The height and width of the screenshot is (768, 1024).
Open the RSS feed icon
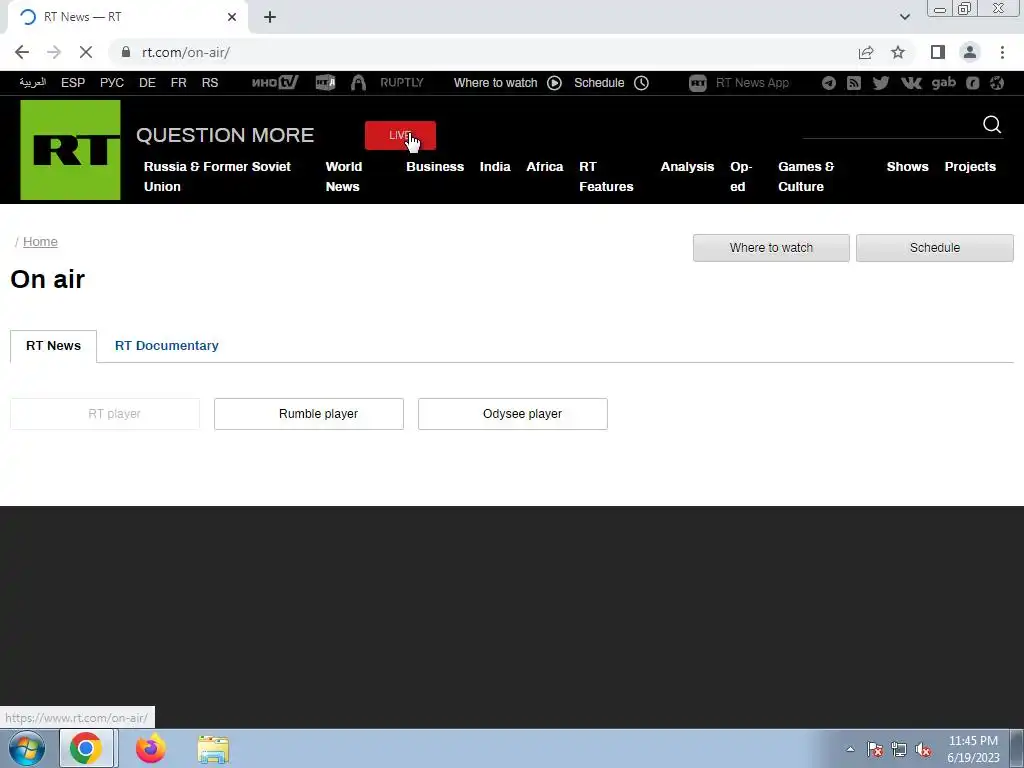(x=854, y=83)
